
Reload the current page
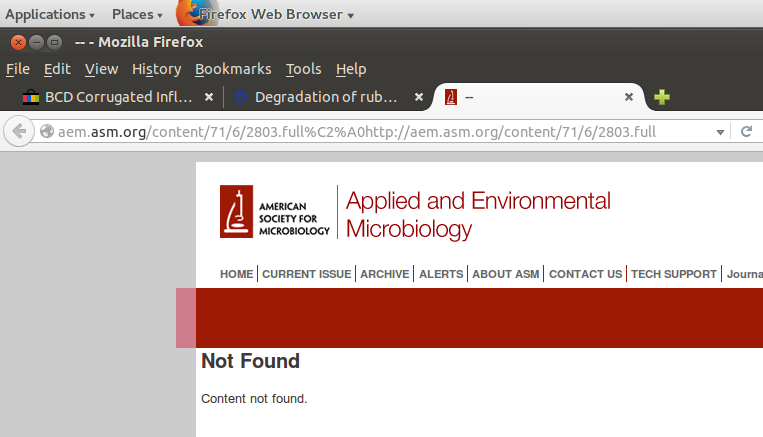tap(746, 132)
